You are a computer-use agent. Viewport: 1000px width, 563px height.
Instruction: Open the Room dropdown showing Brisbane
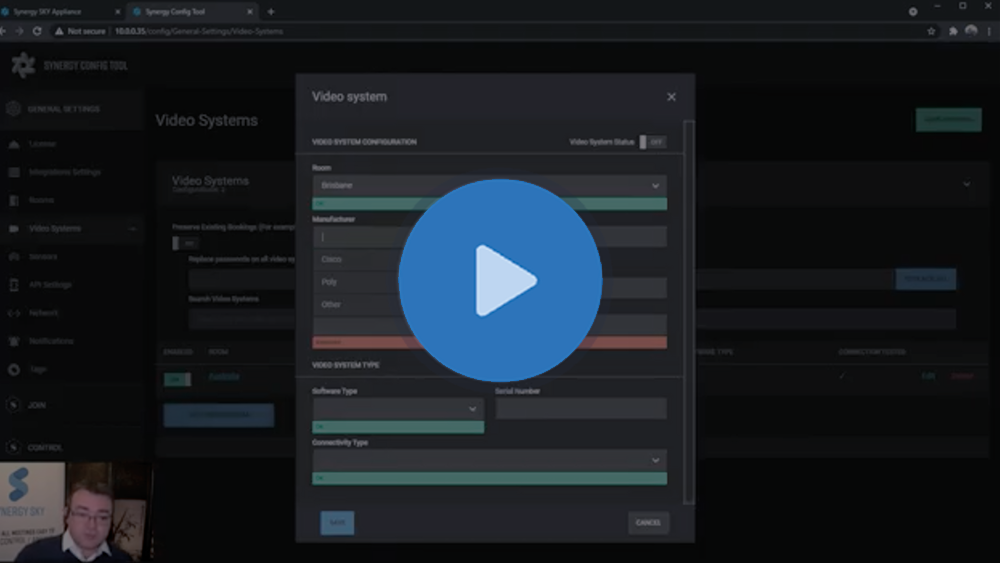(489, 186)
